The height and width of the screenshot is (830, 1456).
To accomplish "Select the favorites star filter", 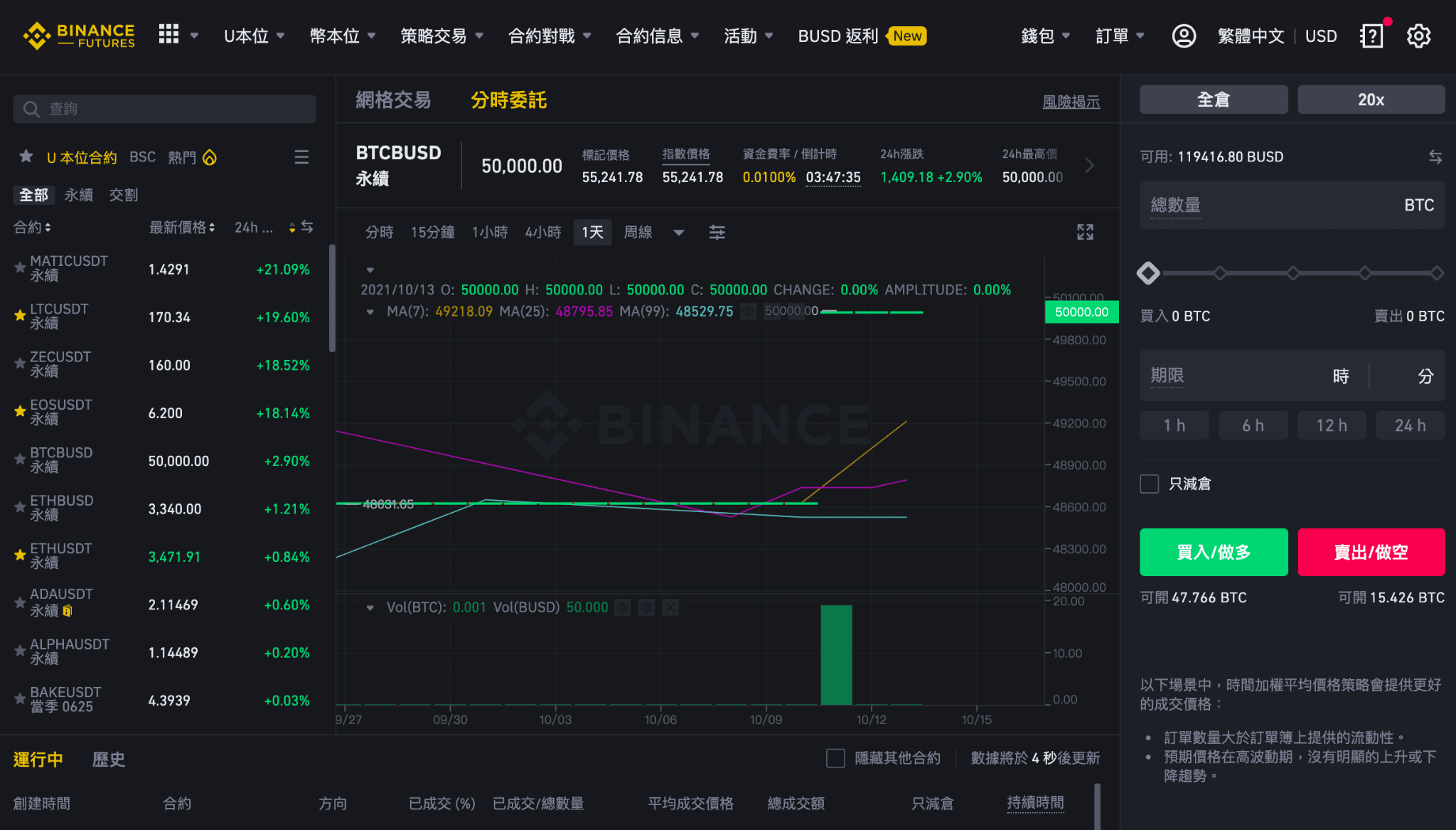I will click(26, 156).
